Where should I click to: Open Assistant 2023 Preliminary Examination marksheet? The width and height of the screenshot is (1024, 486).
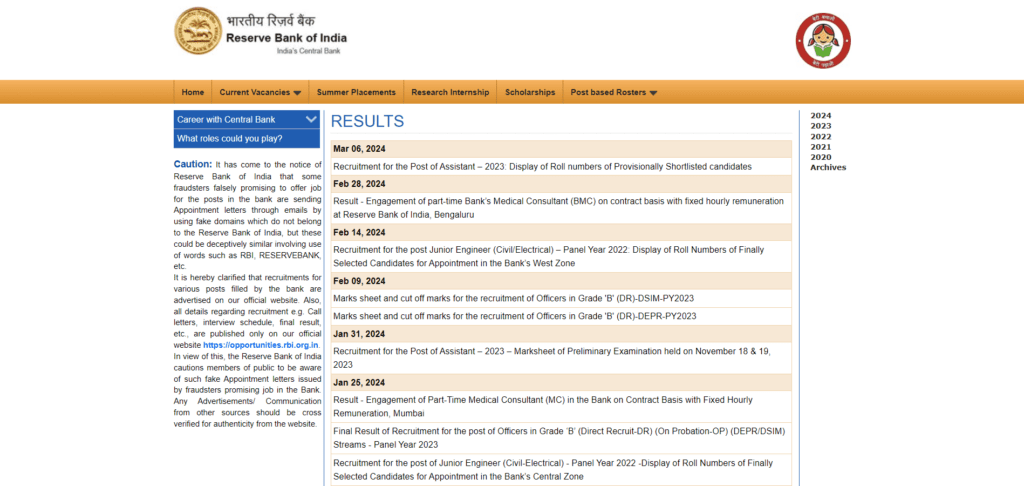pyautogui.click(x=552, y=358)
